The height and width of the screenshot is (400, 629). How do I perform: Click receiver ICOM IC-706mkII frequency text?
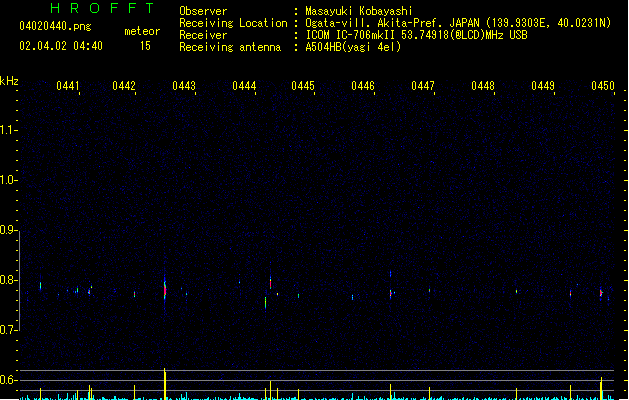[x=416, y=35]
